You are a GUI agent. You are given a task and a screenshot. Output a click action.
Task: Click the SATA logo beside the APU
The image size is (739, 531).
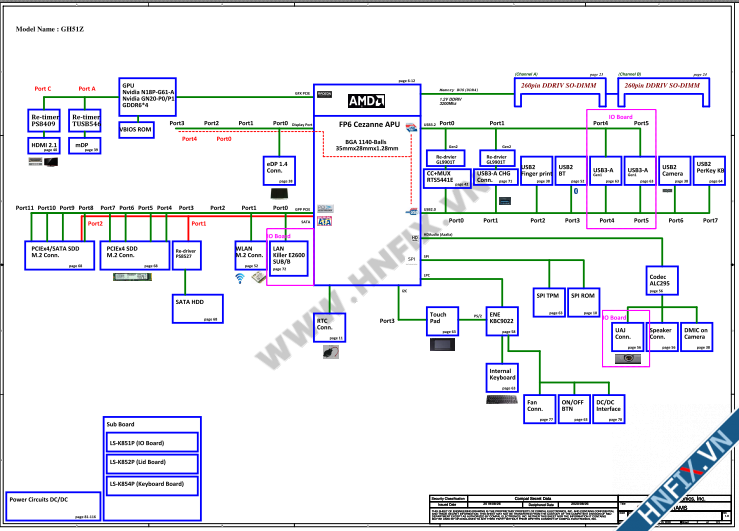click(x=322, y=221)
